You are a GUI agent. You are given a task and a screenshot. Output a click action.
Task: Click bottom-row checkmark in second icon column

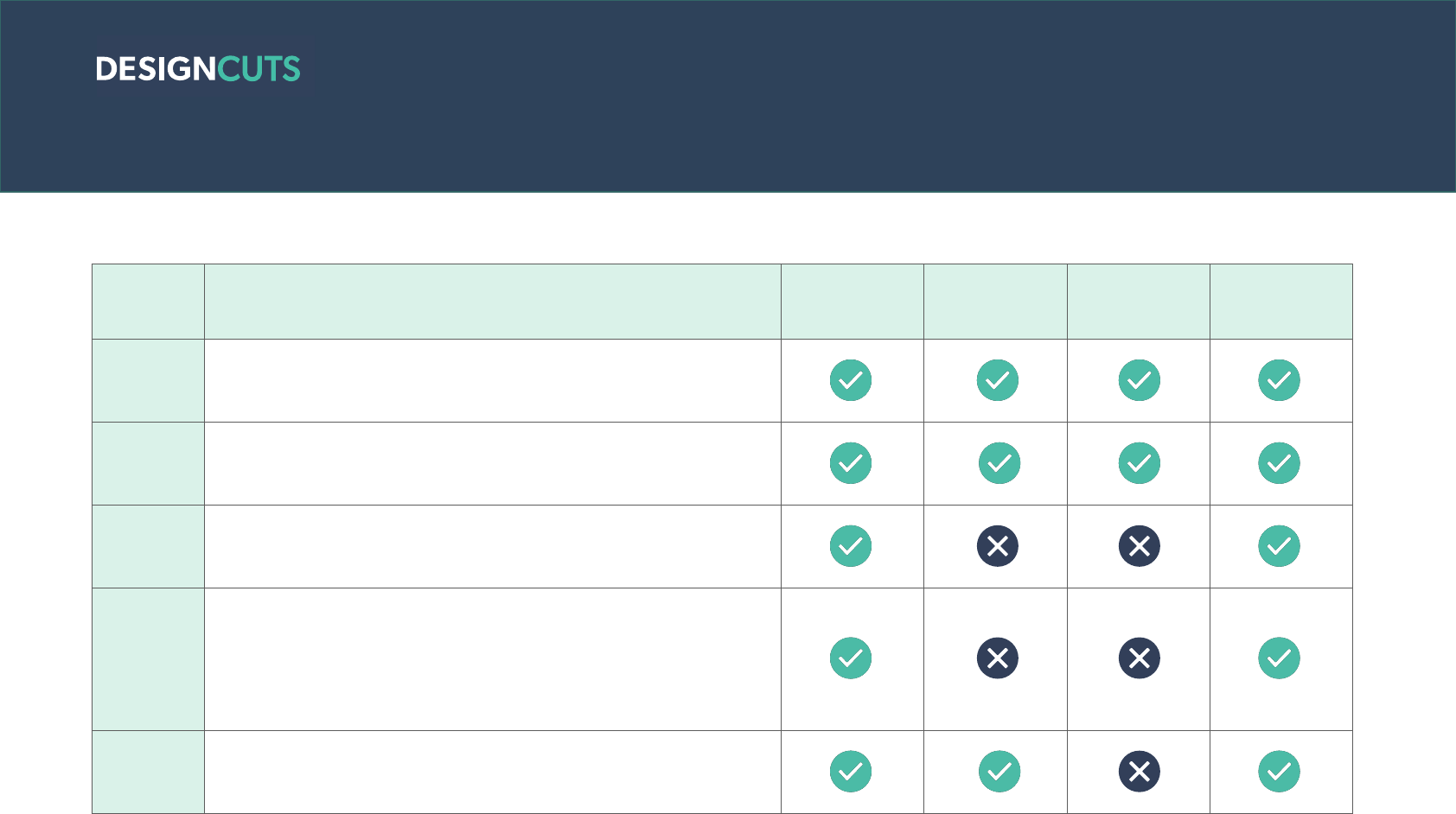(999, 772)
